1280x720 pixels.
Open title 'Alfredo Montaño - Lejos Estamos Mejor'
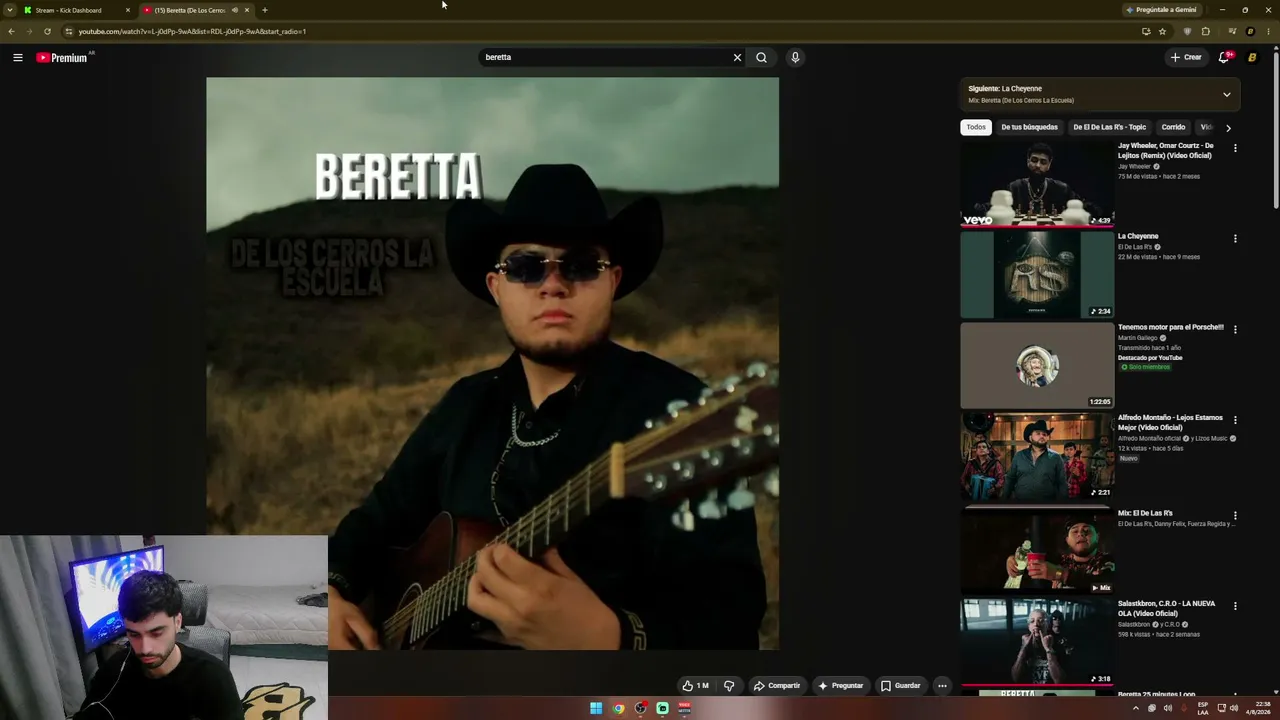click(1170, 422)
